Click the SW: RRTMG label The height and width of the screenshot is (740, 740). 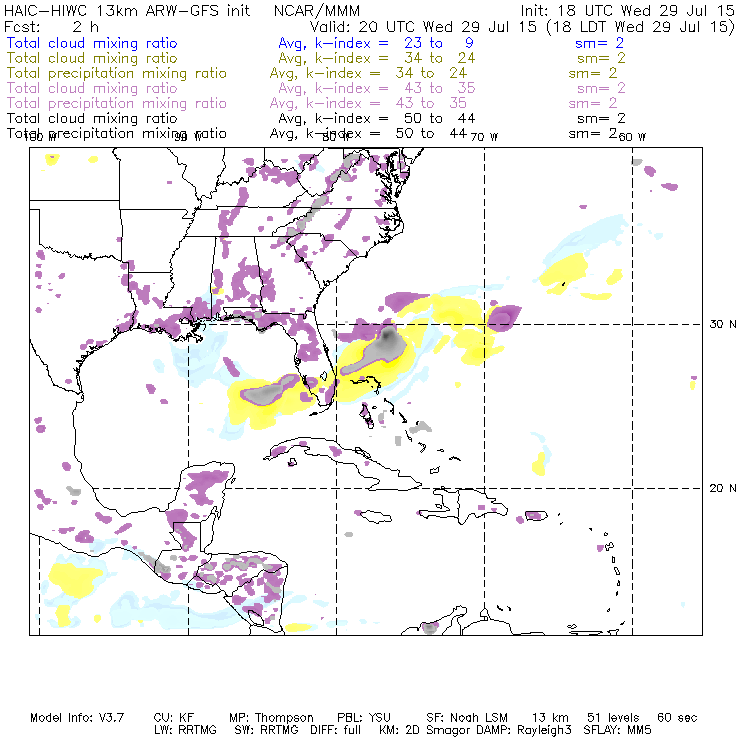click(x=267, y=730)
